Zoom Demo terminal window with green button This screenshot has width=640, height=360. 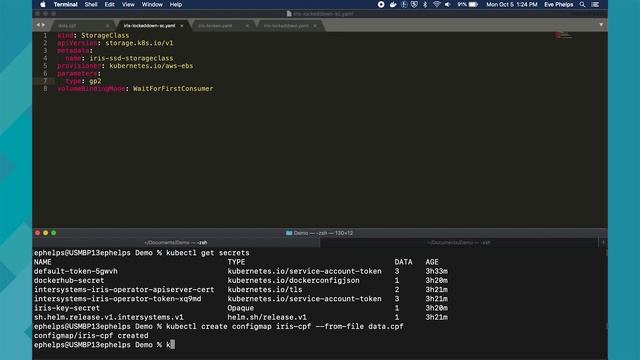(x=53, y=233)
